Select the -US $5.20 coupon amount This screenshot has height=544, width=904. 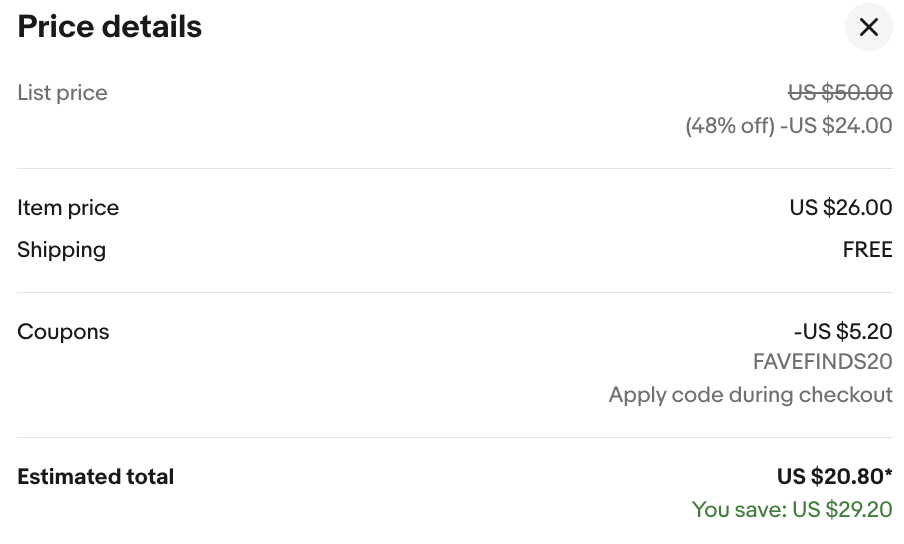[x=843, y=332]
